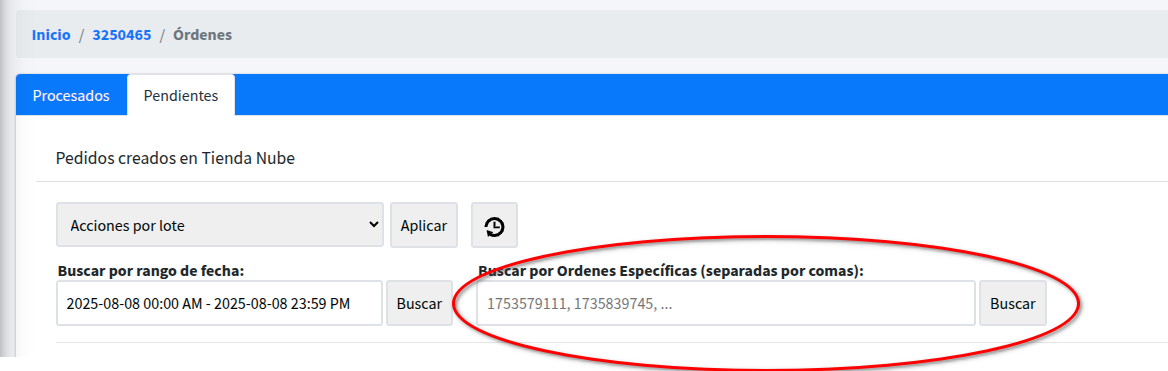The height and width of the screenshot is (371, 1168).
Task: Click the Acciones por lote chevron arrow
Action: point(374,224)
